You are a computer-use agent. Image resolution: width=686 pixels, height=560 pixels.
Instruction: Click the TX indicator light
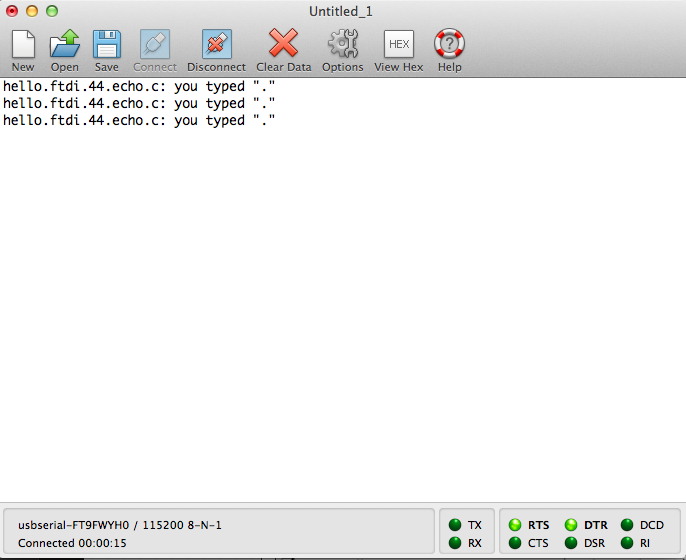pyautogui.click(x=455, y=525)
